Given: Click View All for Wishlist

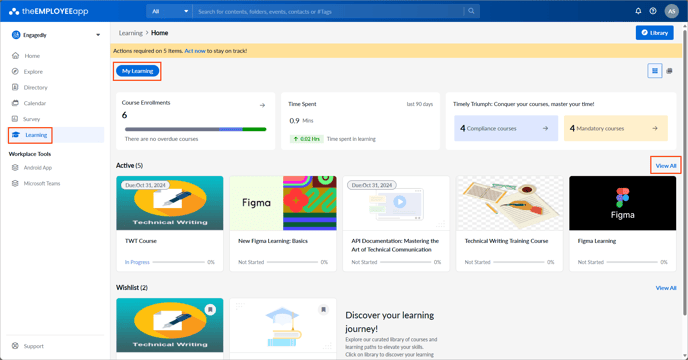Looking at the screenshot, I should (666, 288).
